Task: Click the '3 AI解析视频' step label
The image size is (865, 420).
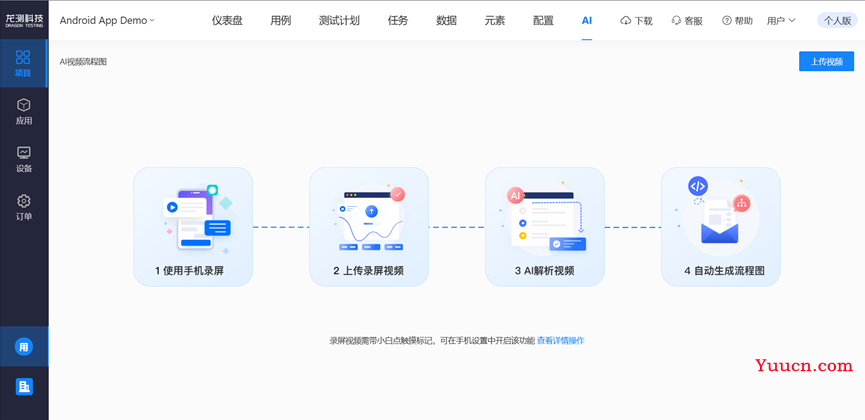Action: (544, 271)
